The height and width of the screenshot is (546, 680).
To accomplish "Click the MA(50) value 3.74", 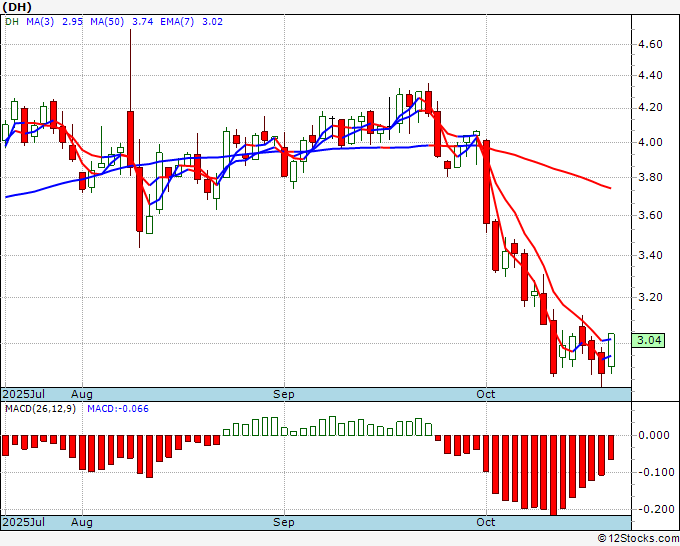I will (142, 22).
